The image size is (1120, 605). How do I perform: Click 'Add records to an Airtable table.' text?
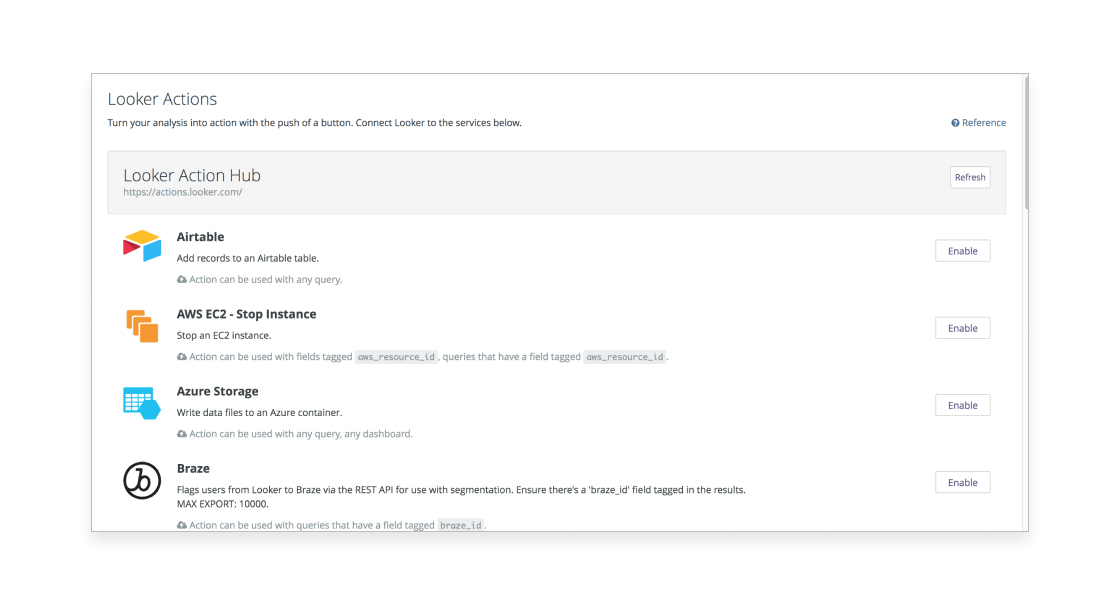[248, 258]
